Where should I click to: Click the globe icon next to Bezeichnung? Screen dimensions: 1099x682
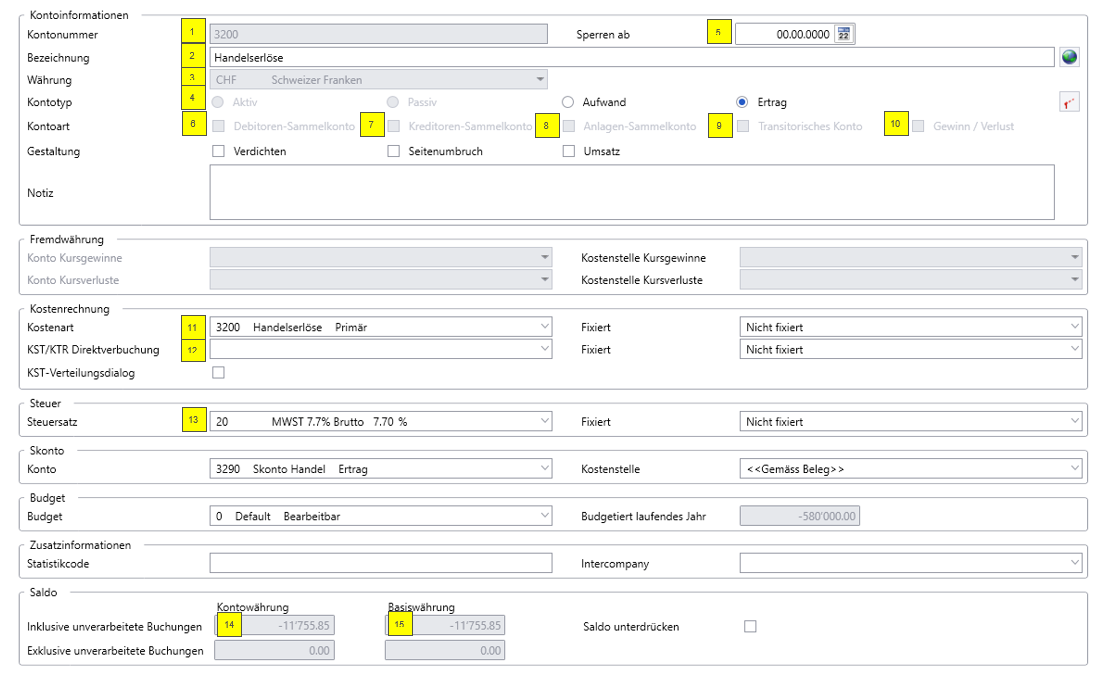pos(1069,57)
